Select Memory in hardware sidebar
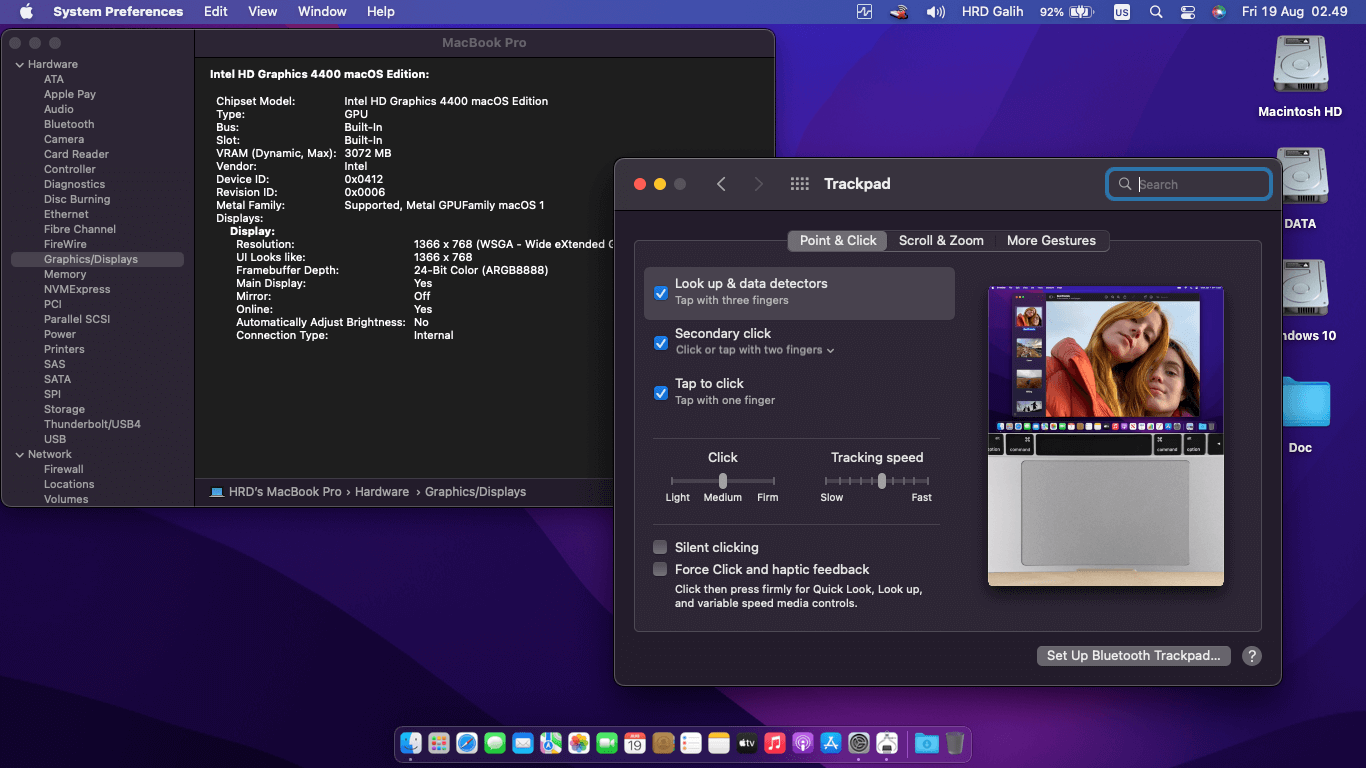The width and height of the screenshot is (1366, 768). (65, 274)
